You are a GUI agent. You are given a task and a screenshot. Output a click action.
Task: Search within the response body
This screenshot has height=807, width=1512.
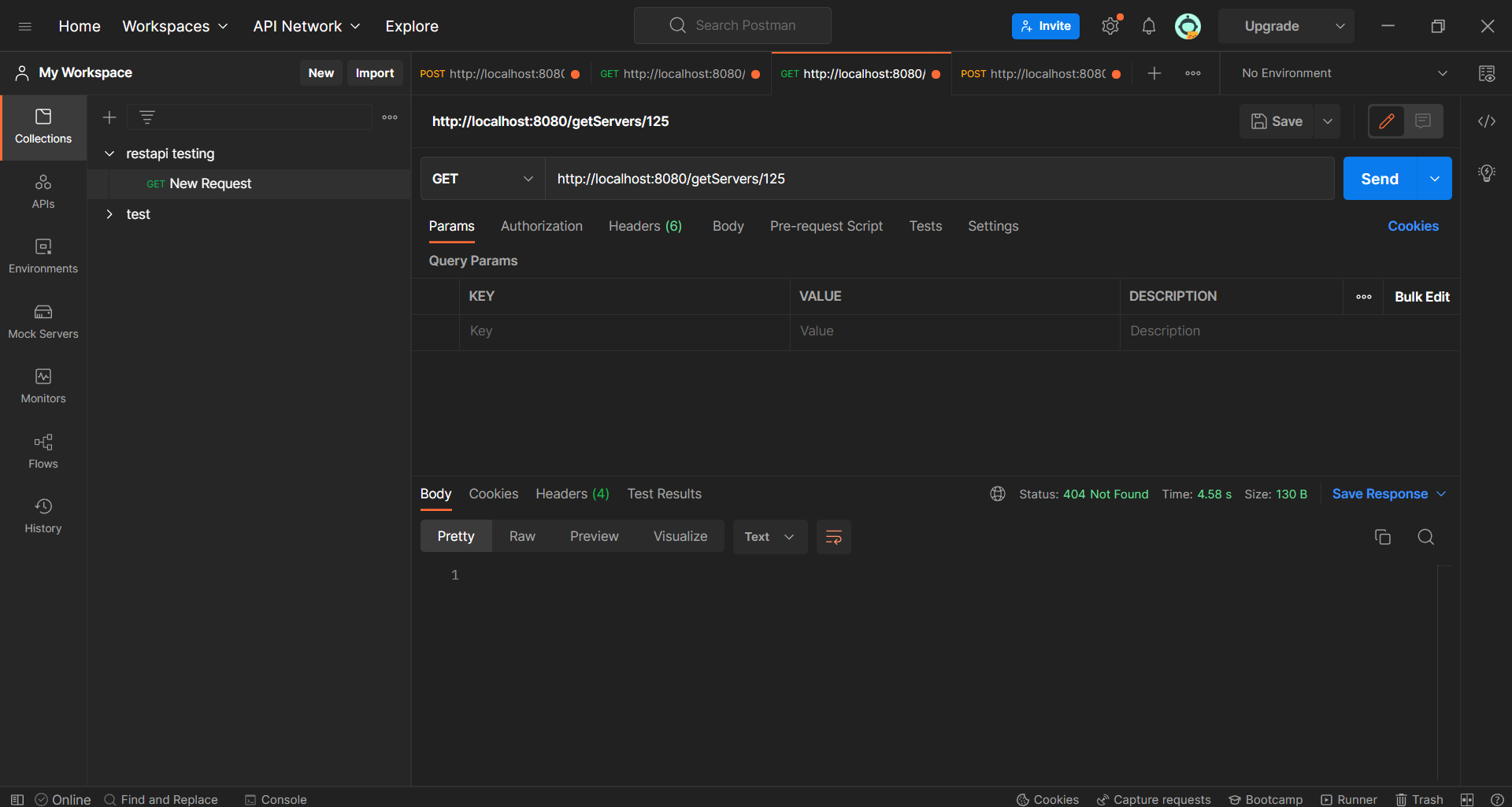tap(1426, 537)
